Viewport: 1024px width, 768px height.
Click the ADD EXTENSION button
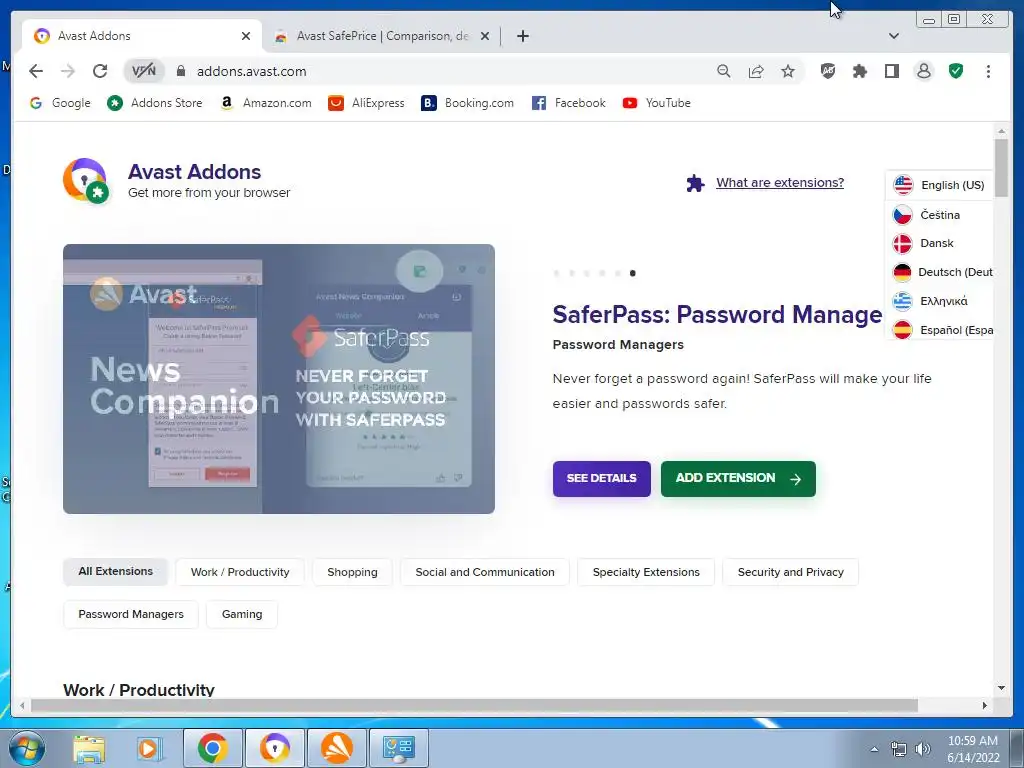tap(738, 479)
